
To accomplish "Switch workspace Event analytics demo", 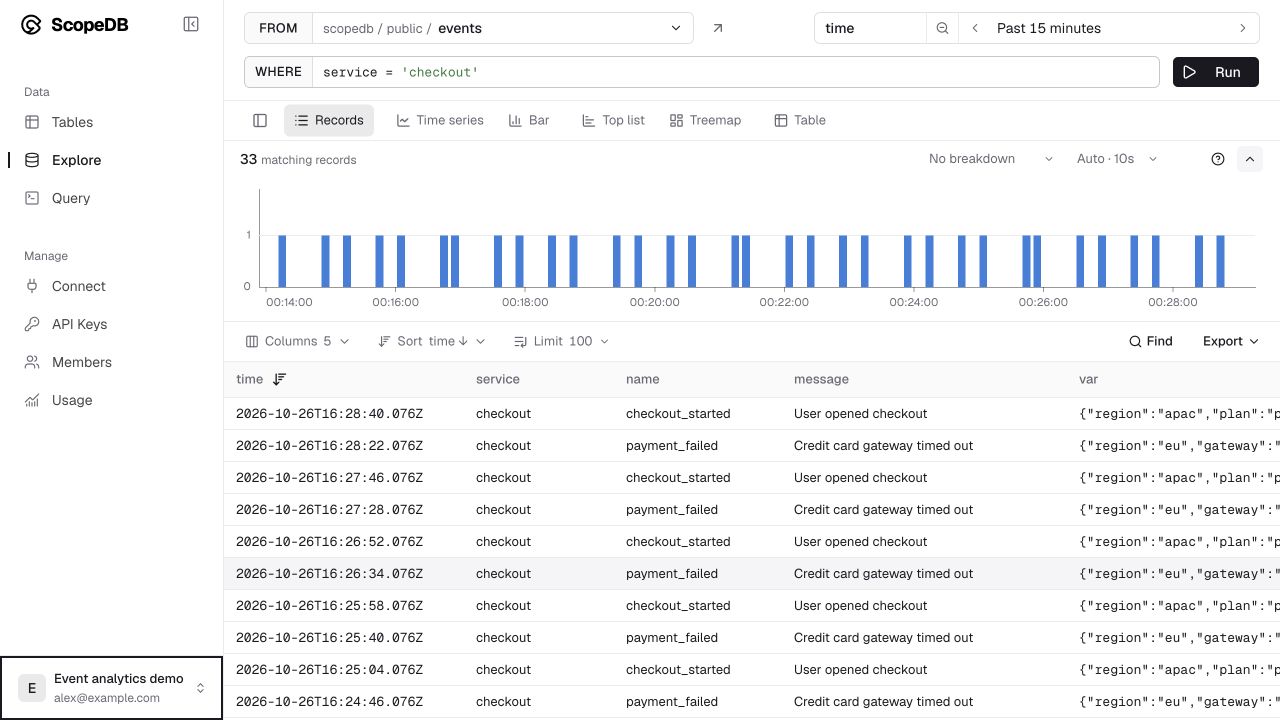I will (111, 688).
